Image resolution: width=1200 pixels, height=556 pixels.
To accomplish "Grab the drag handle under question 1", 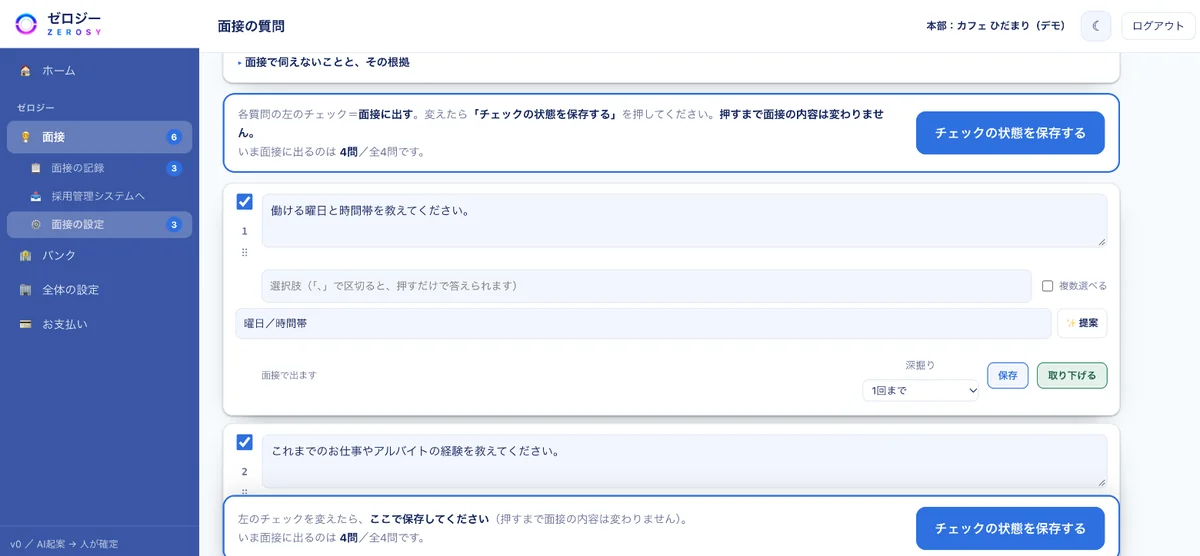I will (x=244, y=253).
